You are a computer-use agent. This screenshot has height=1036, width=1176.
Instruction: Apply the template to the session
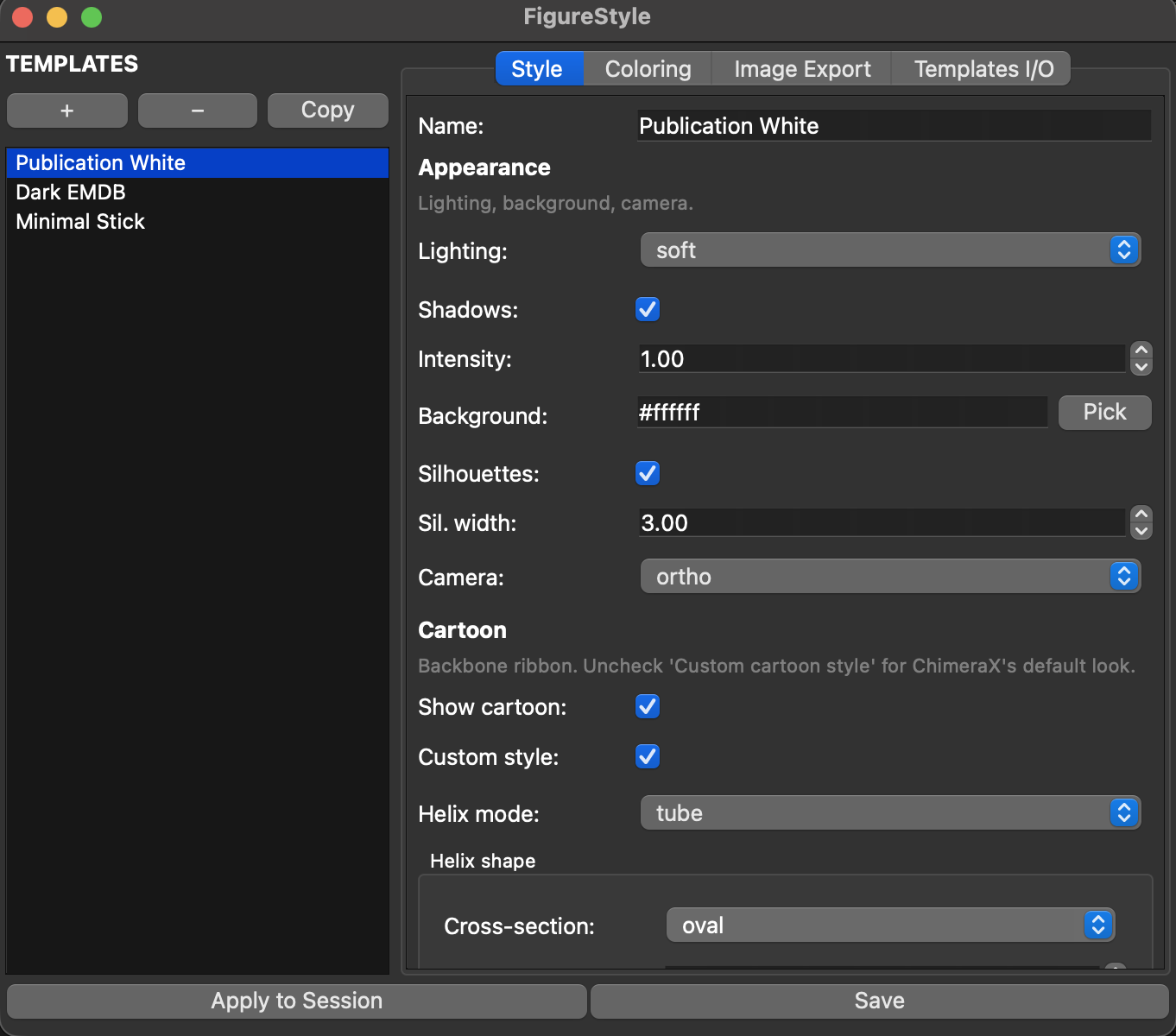[x=297, y=1001]
